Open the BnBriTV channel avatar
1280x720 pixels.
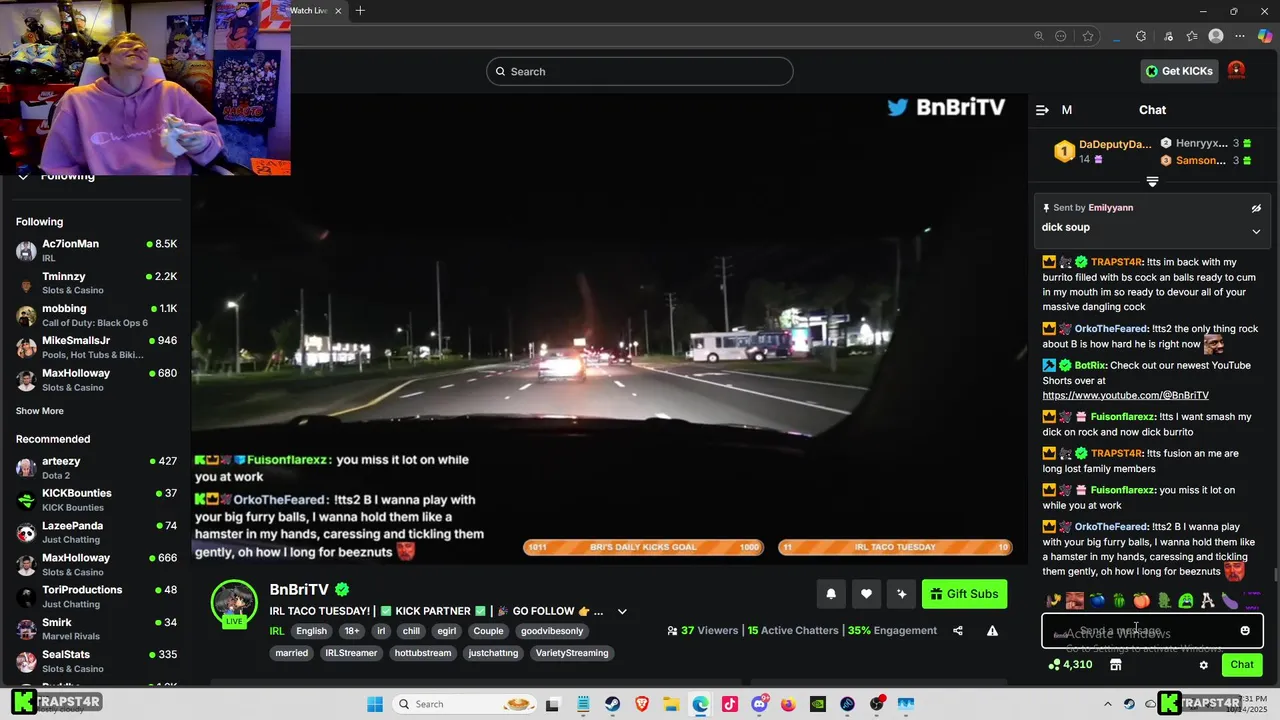pyautogui.click(x=234, y=604)
